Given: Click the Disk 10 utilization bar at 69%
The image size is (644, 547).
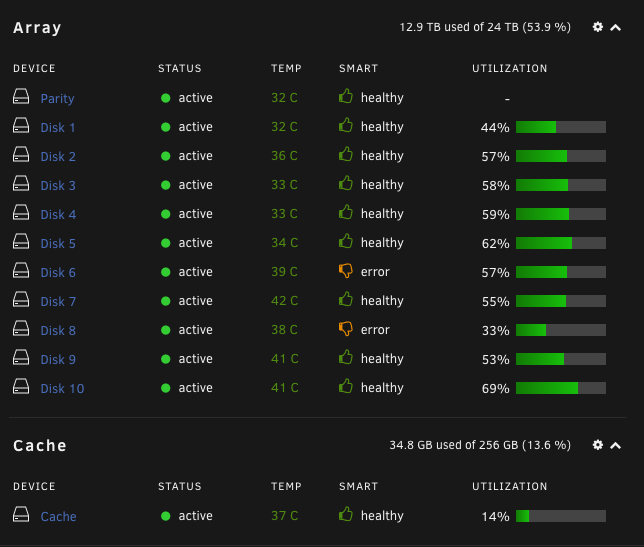Looking at the screenshot, I should pyautogui.click(x=561, y=388).
